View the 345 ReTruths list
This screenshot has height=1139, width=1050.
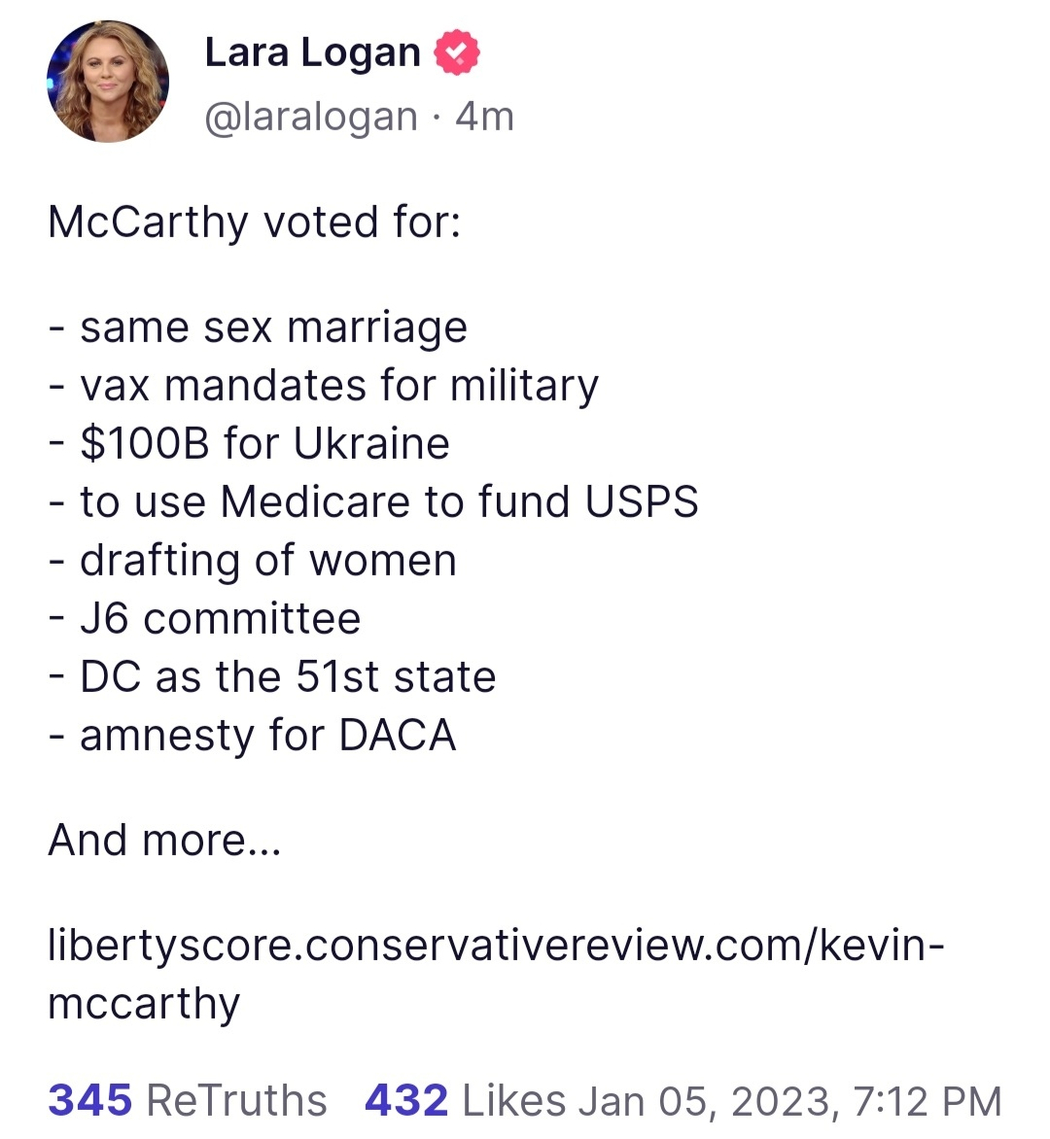[x=188, y=1100]
